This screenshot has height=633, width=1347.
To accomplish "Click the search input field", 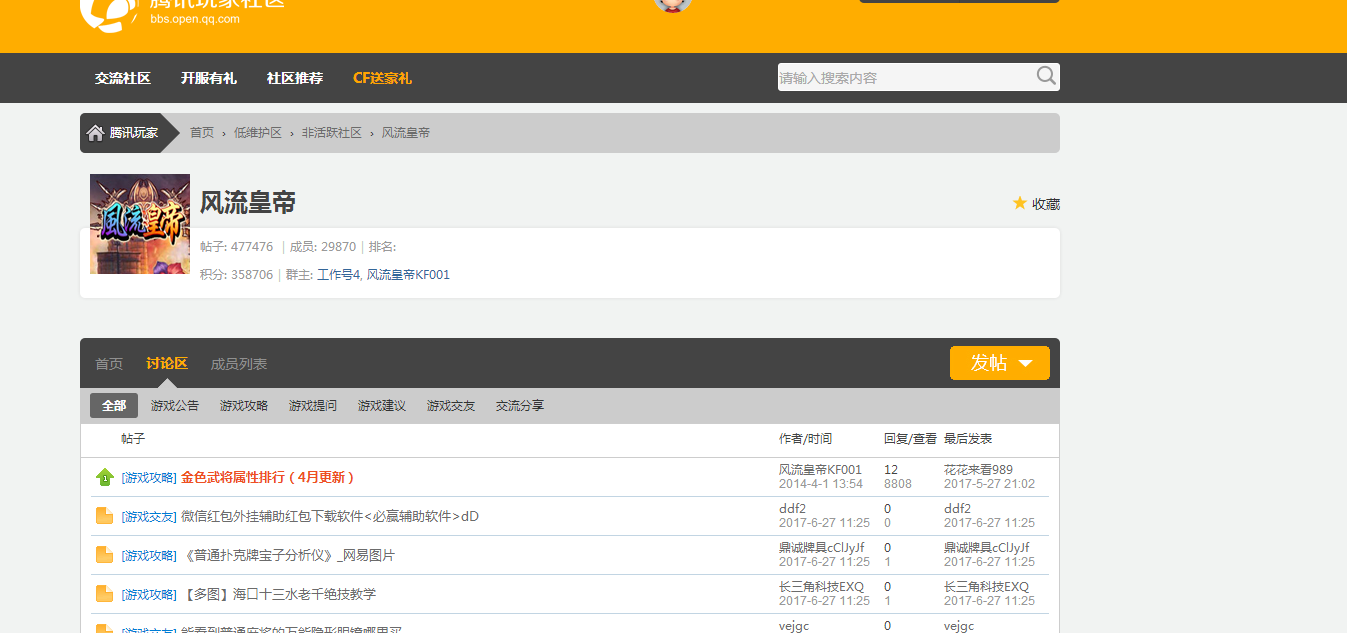I will coord(900,76).
